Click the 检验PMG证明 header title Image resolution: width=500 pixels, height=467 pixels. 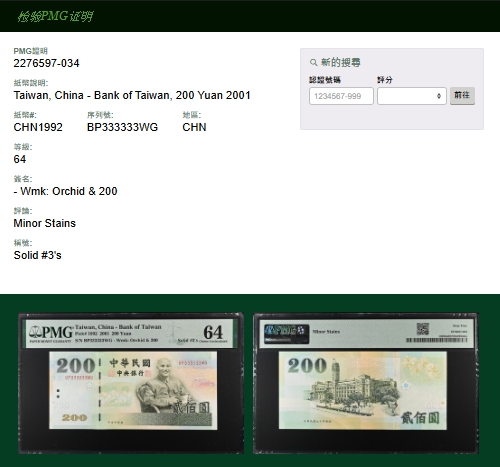tap(55, 16)
